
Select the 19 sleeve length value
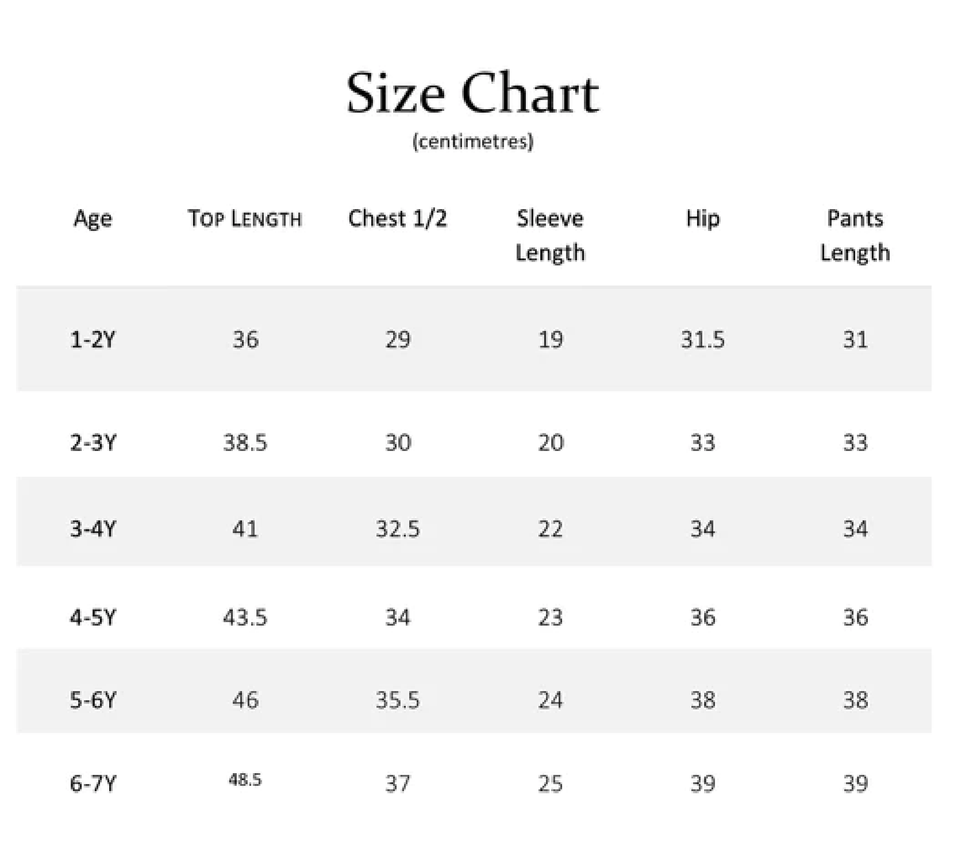click(550, 340)
